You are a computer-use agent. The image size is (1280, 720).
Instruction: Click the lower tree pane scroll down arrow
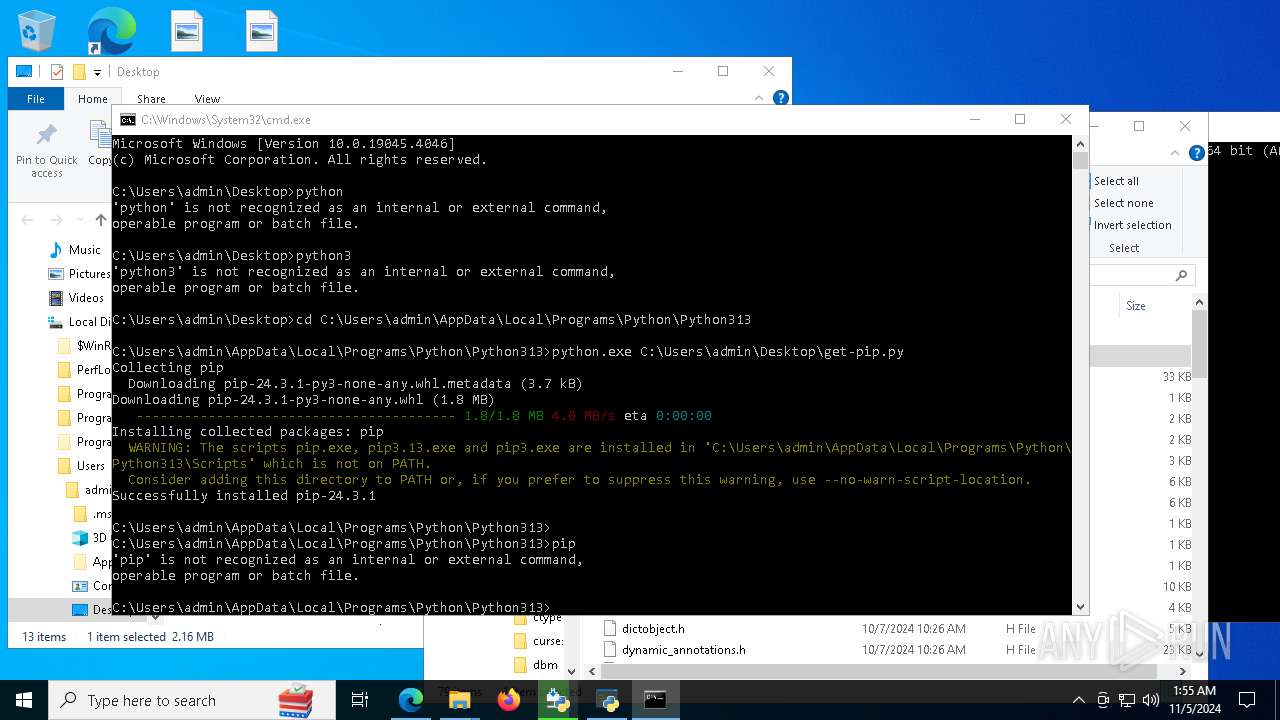(571, 671)
